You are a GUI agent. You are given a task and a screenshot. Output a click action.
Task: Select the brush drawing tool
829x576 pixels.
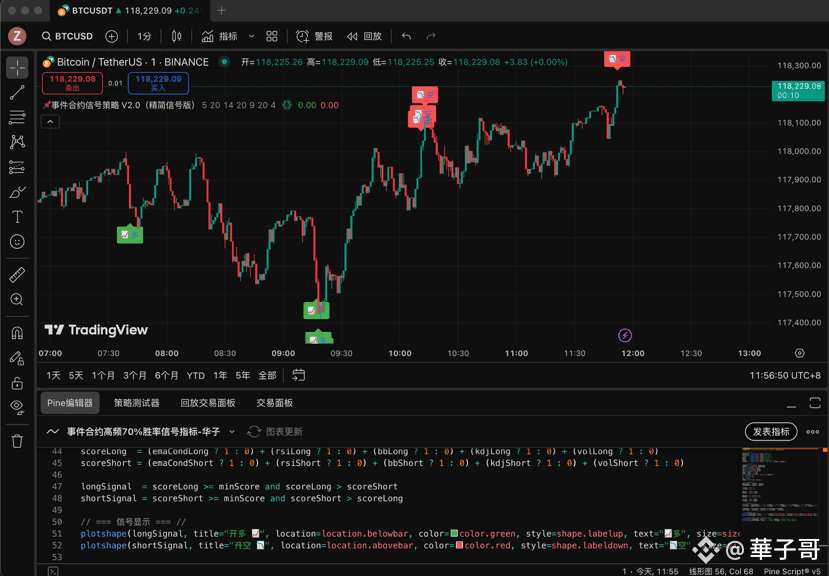[17, 192]
